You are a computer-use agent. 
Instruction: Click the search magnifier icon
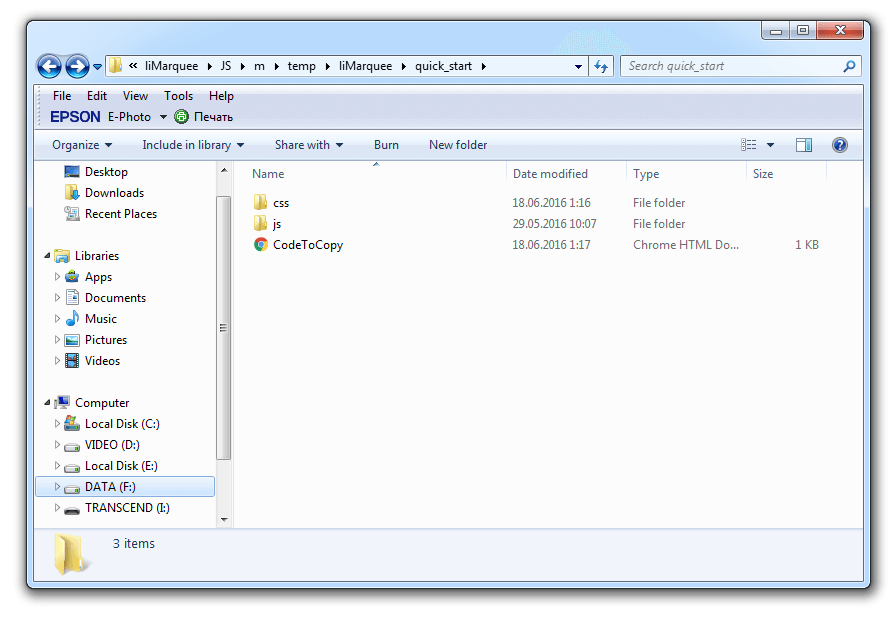coord(849,66)
